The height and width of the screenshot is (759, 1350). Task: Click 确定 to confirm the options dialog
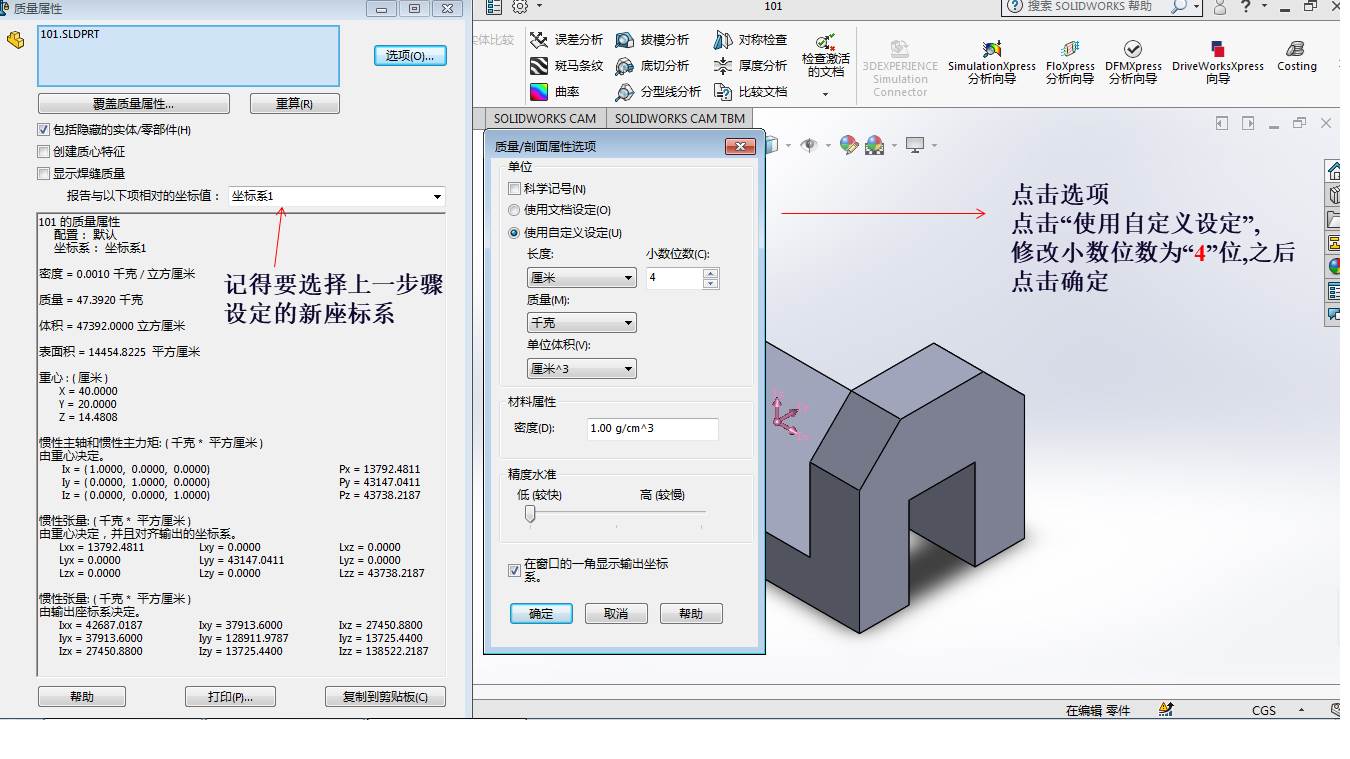pos(541,613)
